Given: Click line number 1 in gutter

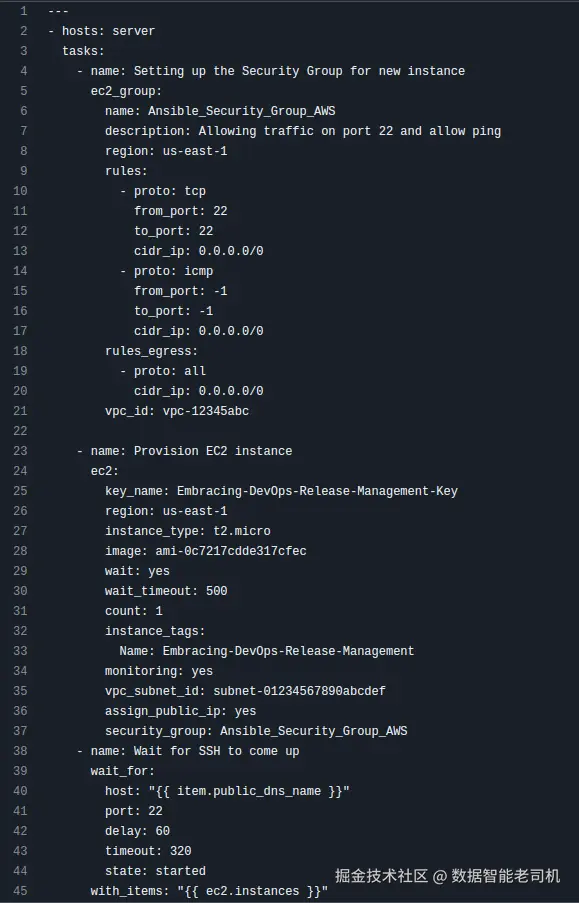Looking at the screenshot, I should click(x=24, y=11).
